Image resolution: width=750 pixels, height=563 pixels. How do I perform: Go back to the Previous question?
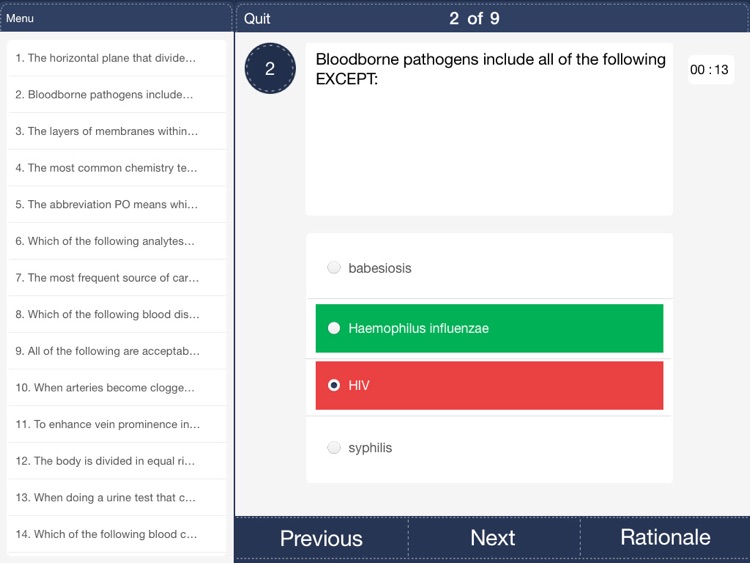321,538
